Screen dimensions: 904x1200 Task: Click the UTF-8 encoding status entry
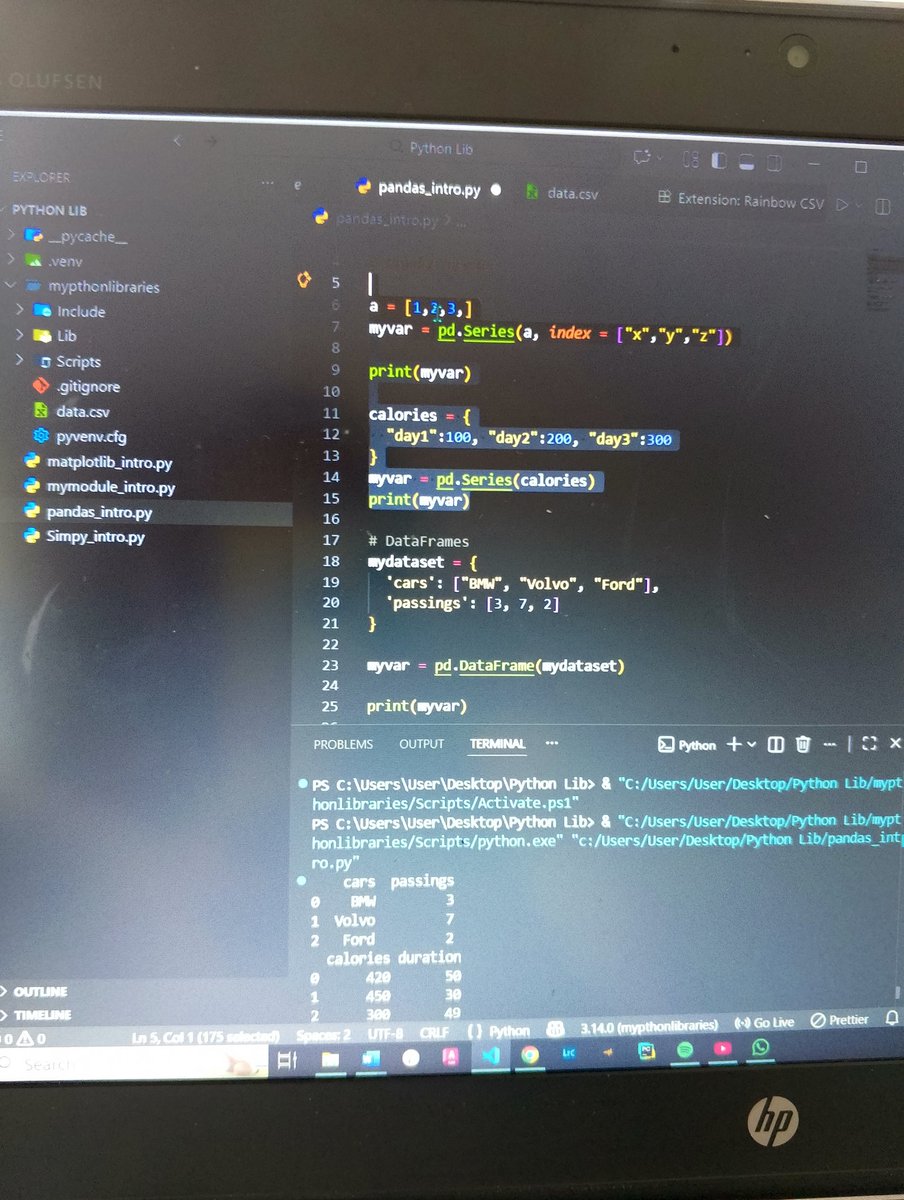pyautogui.click(x=385, y=1034)
